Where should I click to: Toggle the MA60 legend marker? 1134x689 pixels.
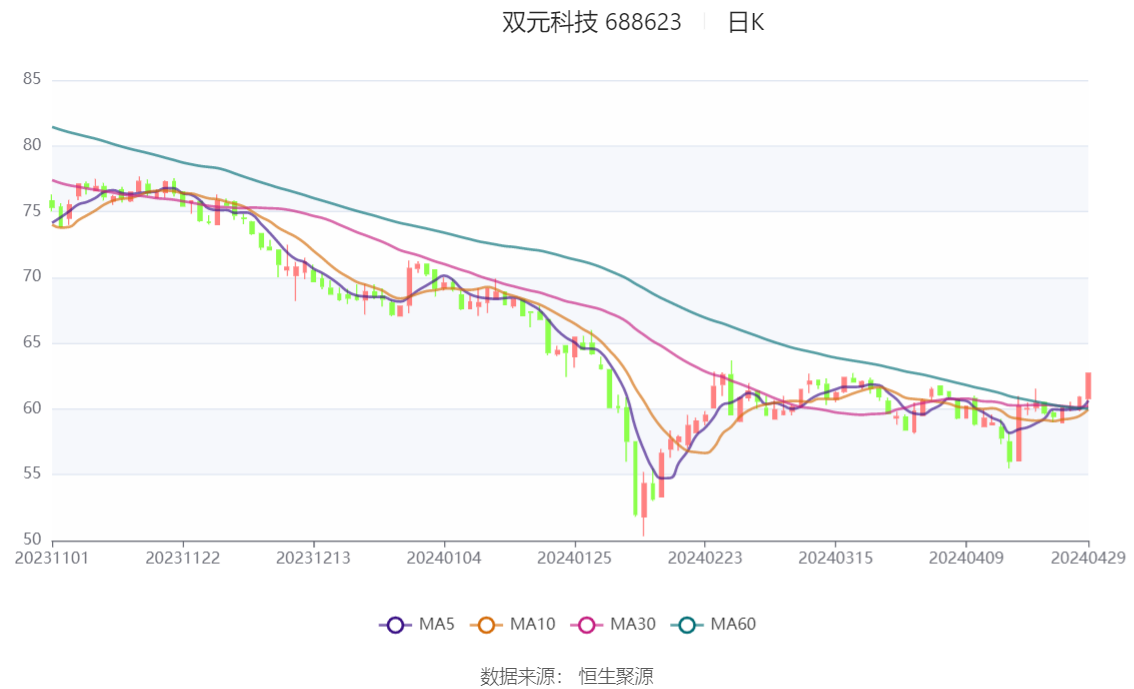[x=687, y=625]
